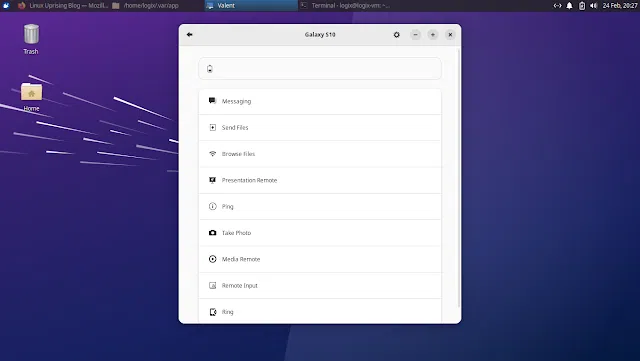Open Remote Input
640x361 pixels.
point(320,285)
